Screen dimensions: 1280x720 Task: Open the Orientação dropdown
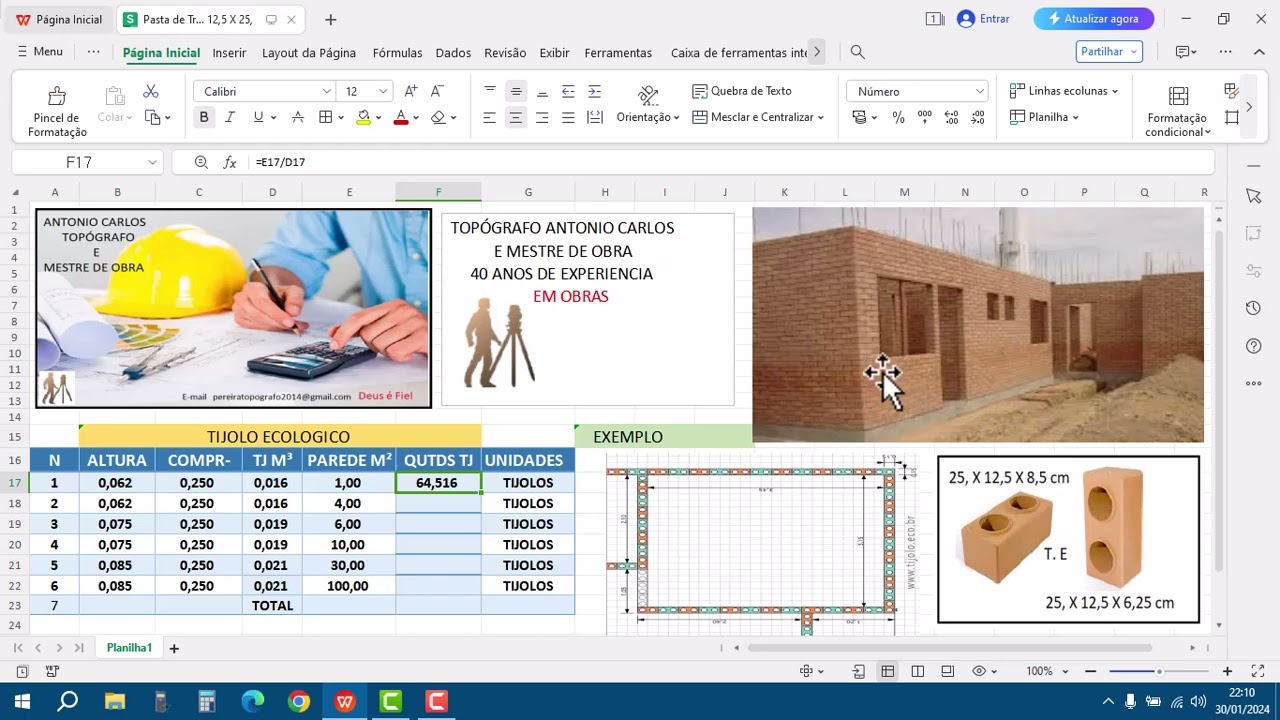point(648,117)
